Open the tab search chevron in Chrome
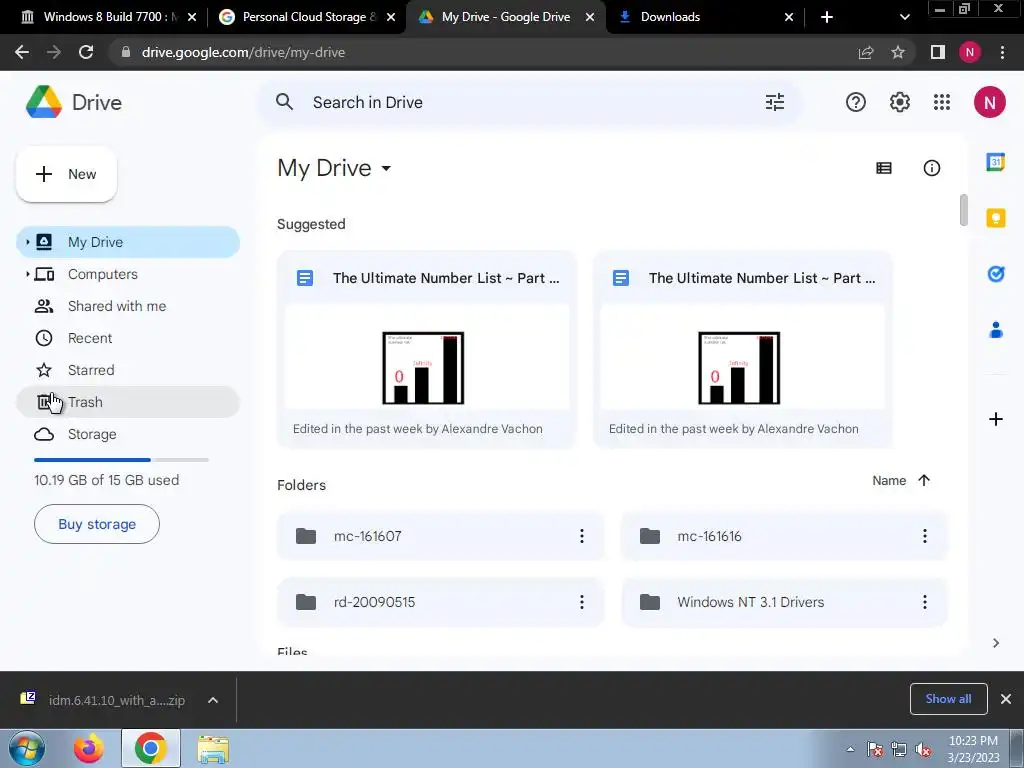Viewport: 1024px width, 768px height. (x=904, y=17)
